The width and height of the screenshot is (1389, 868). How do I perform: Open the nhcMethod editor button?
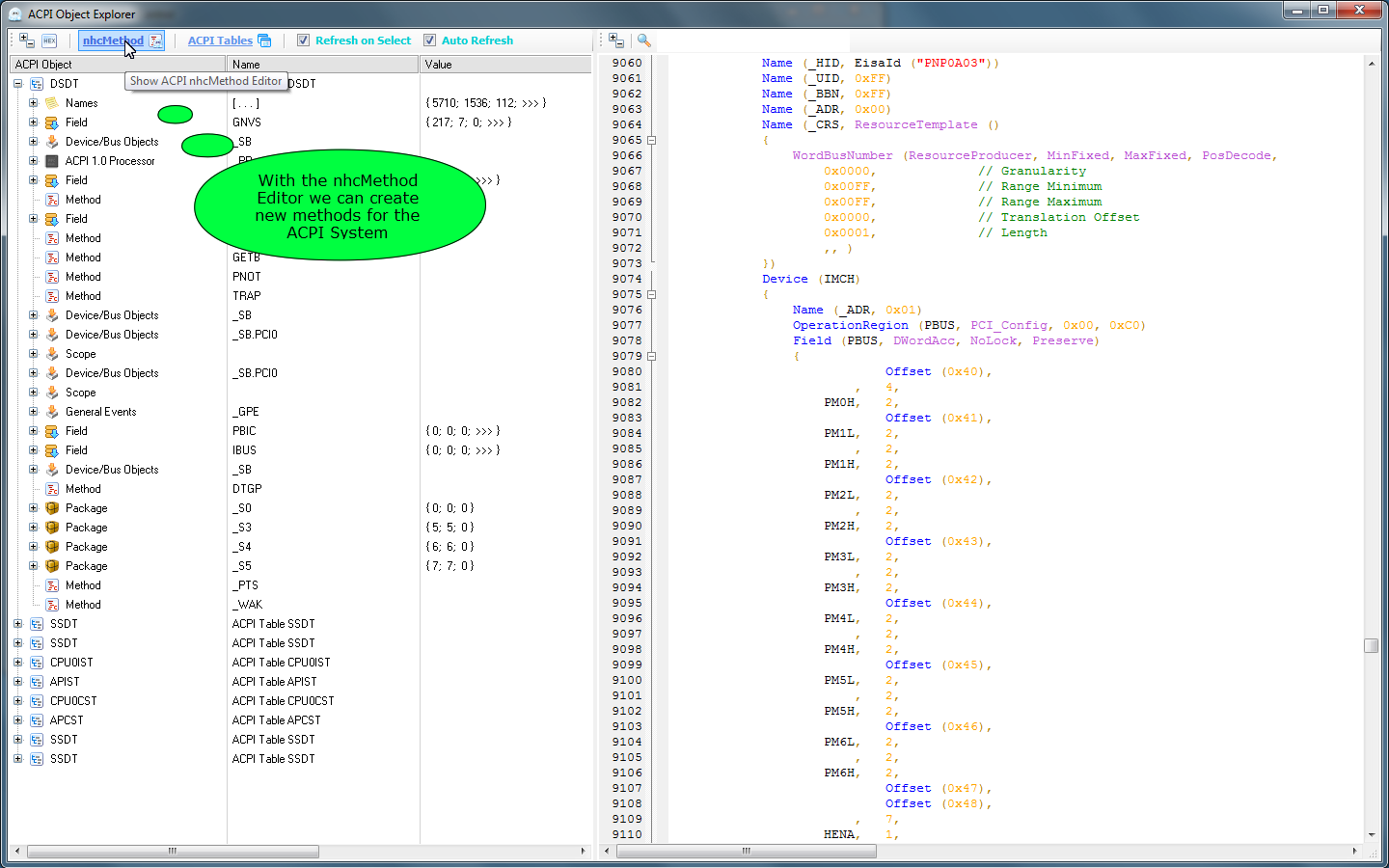[x=113, y=41]
